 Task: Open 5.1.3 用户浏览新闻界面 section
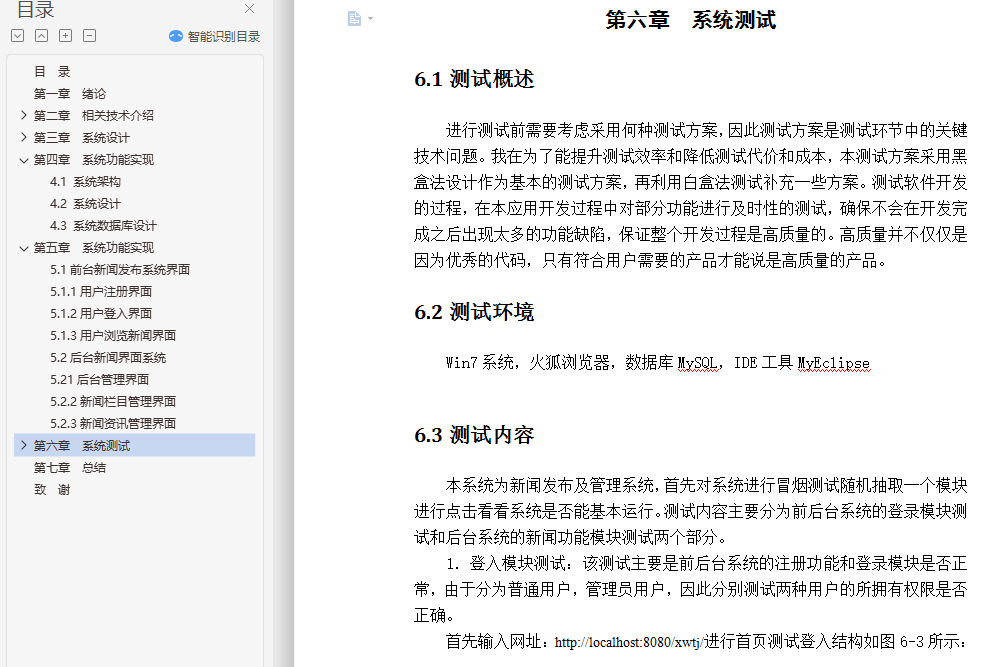tap(113, 335)
